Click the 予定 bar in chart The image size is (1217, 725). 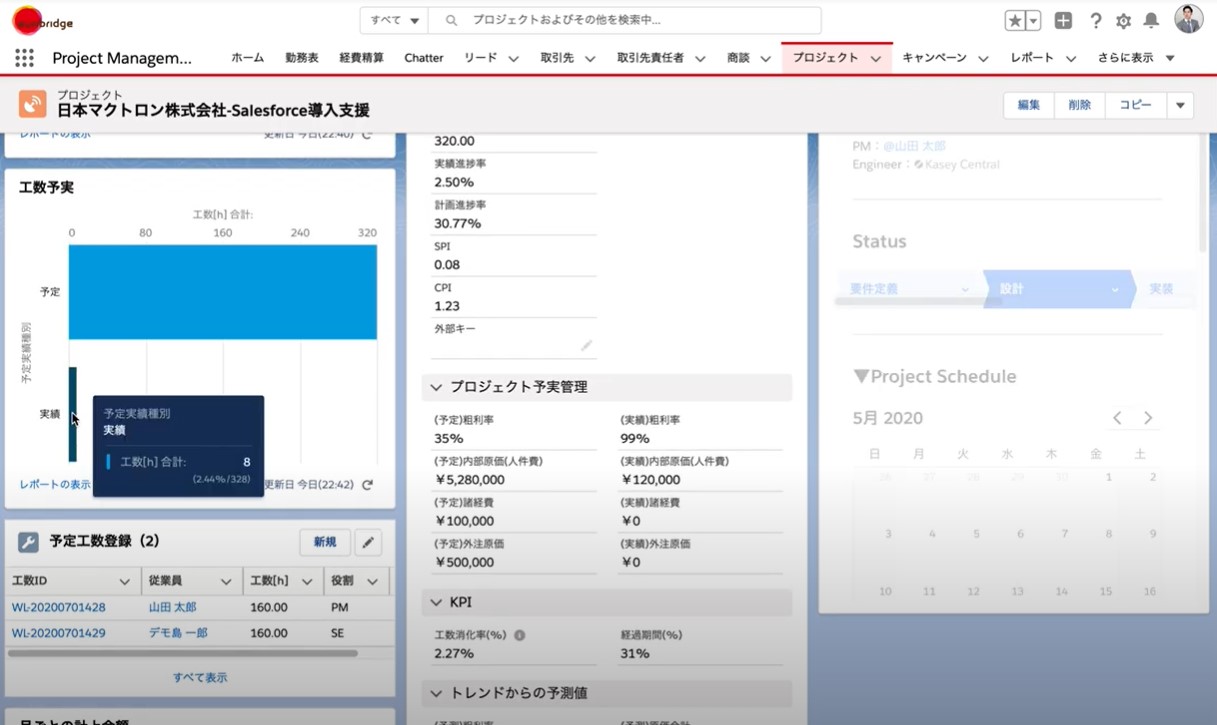[x=223, y=292]
